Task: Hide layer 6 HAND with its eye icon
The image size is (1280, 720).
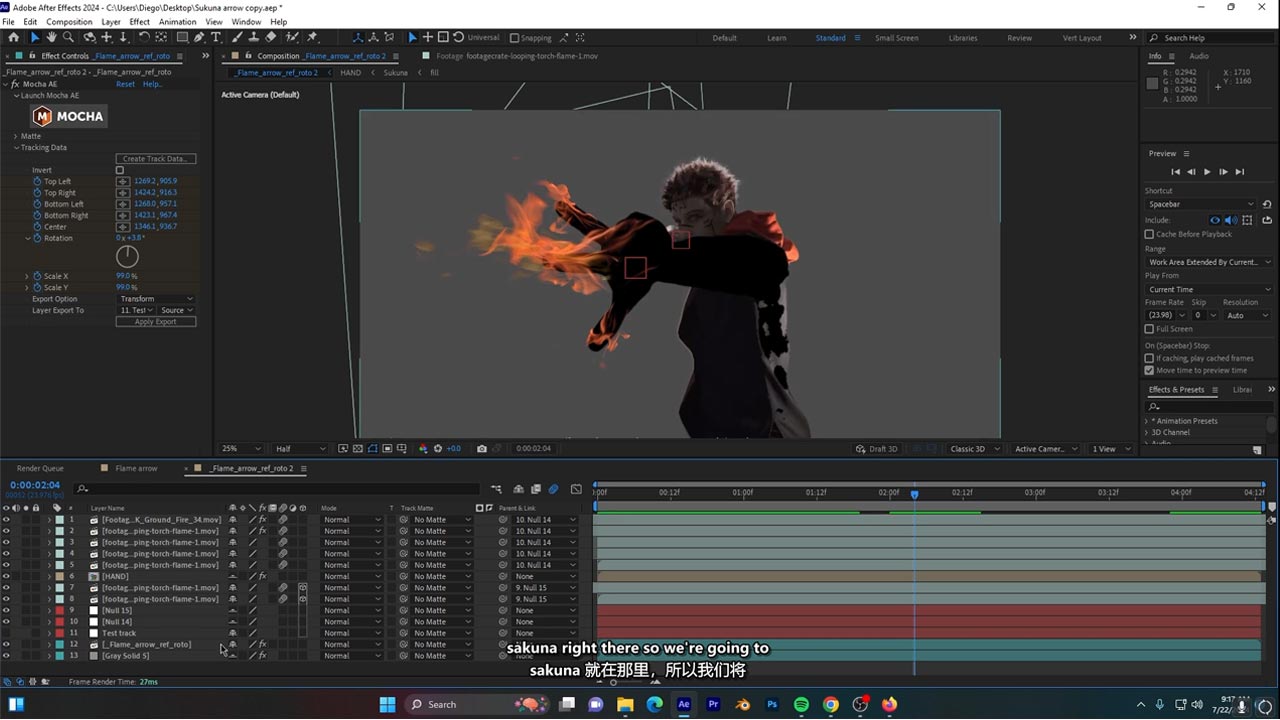Action: tap(6, 576)
